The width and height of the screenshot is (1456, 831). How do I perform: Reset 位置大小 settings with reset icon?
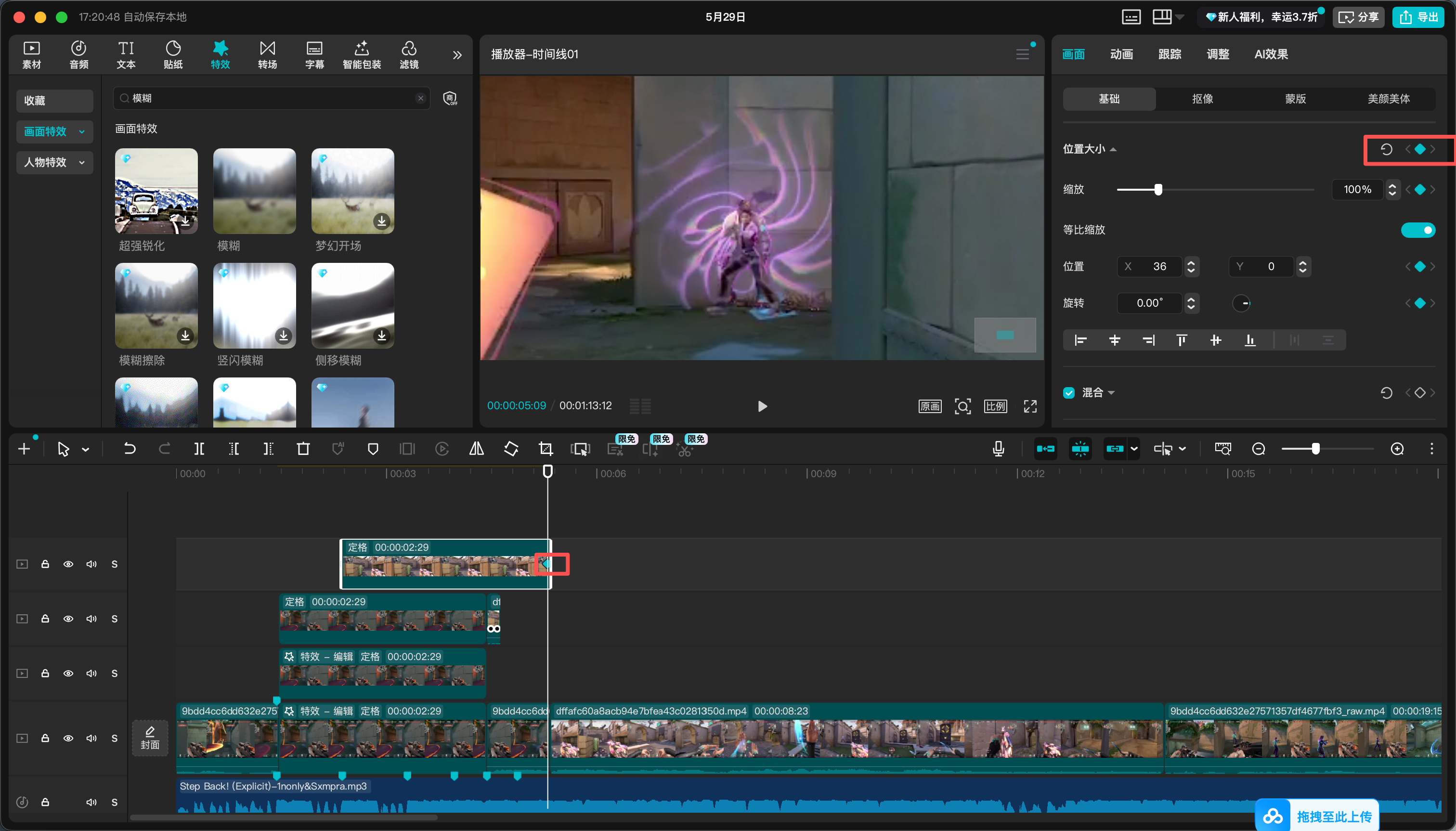point(1386,150)
